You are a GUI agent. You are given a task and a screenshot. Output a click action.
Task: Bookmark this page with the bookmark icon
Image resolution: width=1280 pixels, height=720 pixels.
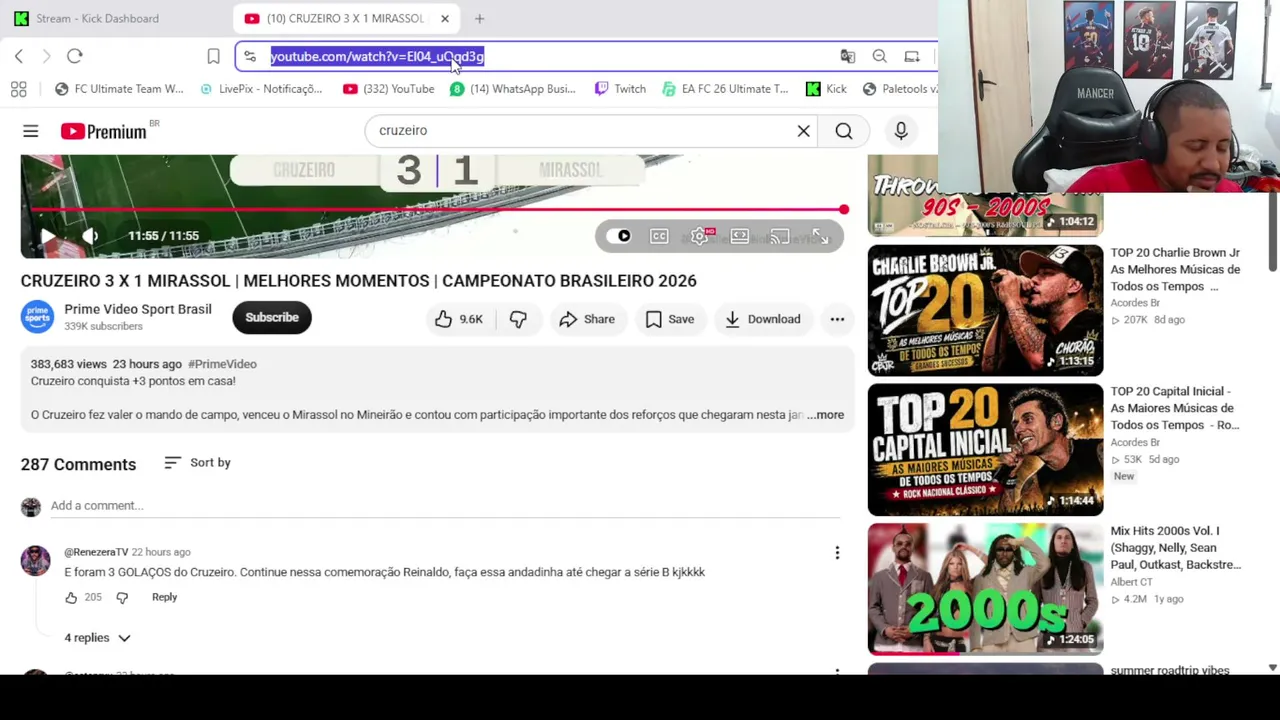tap(213, 56)
